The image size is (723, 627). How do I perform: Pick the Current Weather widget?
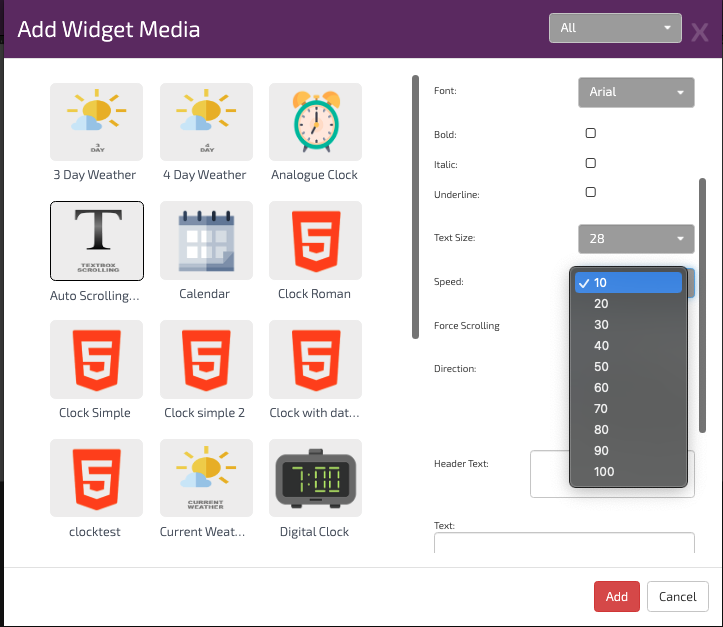(x=206, y=478)
